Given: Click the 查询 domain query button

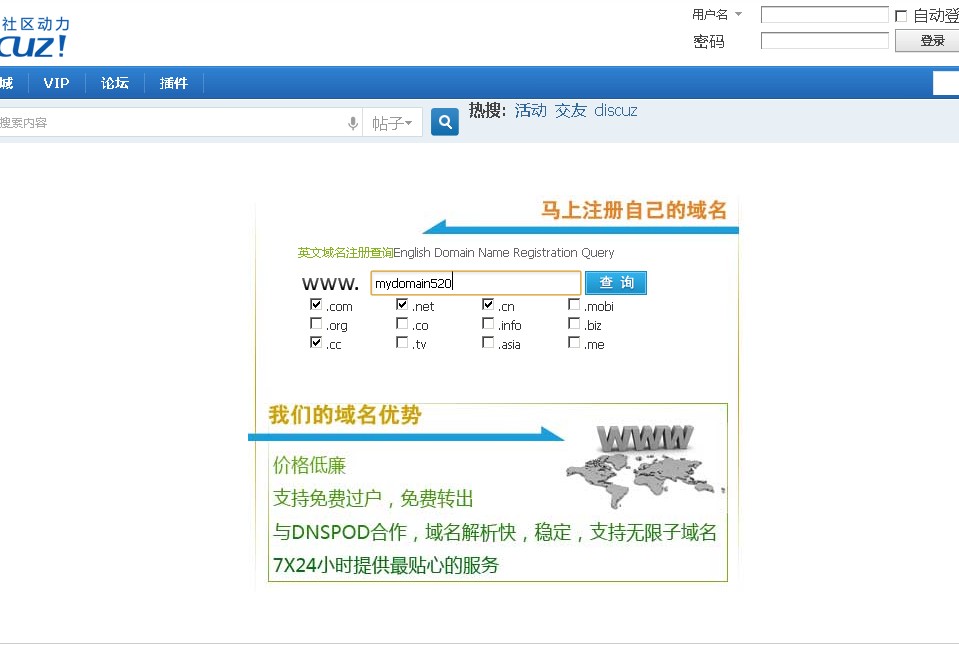Looking at the screenshot, I should 616,282.
